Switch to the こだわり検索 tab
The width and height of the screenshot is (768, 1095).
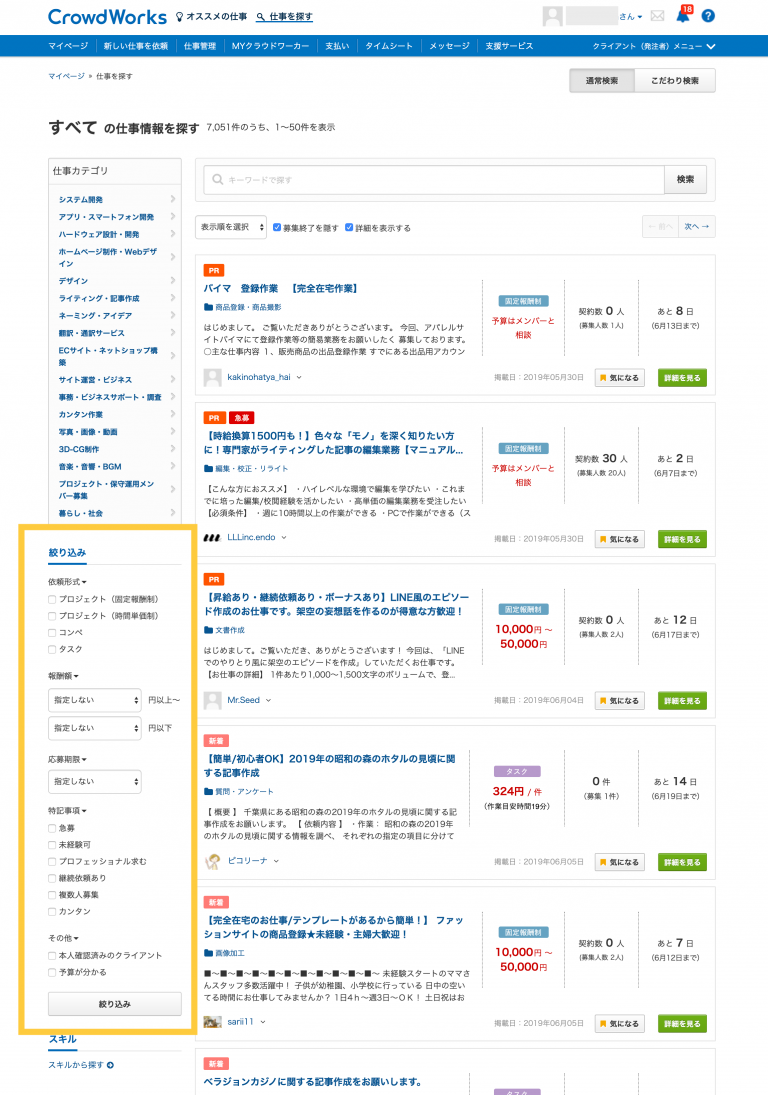[675, 80]
